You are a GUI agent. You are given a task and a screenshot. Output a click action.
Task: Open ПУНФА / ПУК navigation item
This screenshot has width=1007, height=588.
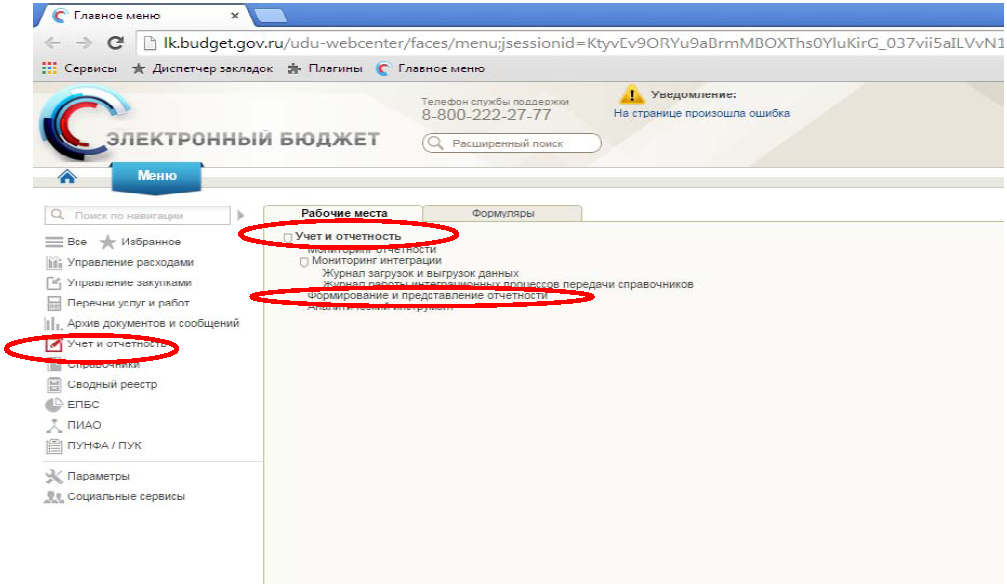coord(97,446)
